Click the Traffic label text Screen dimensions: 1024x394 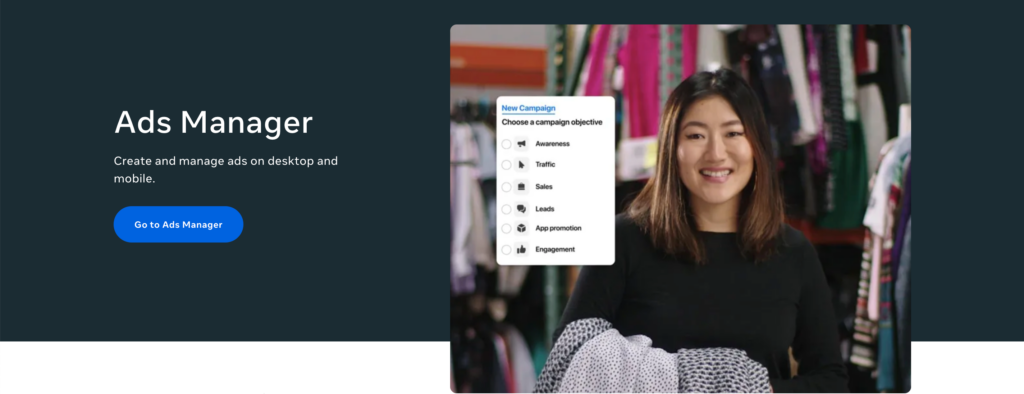545,165
